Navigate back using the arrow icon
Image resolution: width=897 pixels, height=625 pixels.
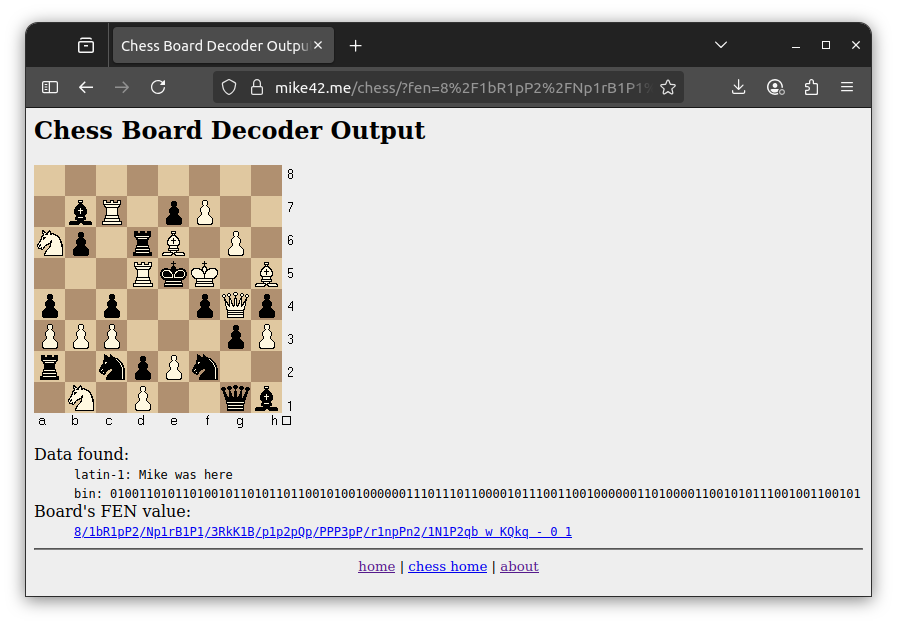point(86,87)
